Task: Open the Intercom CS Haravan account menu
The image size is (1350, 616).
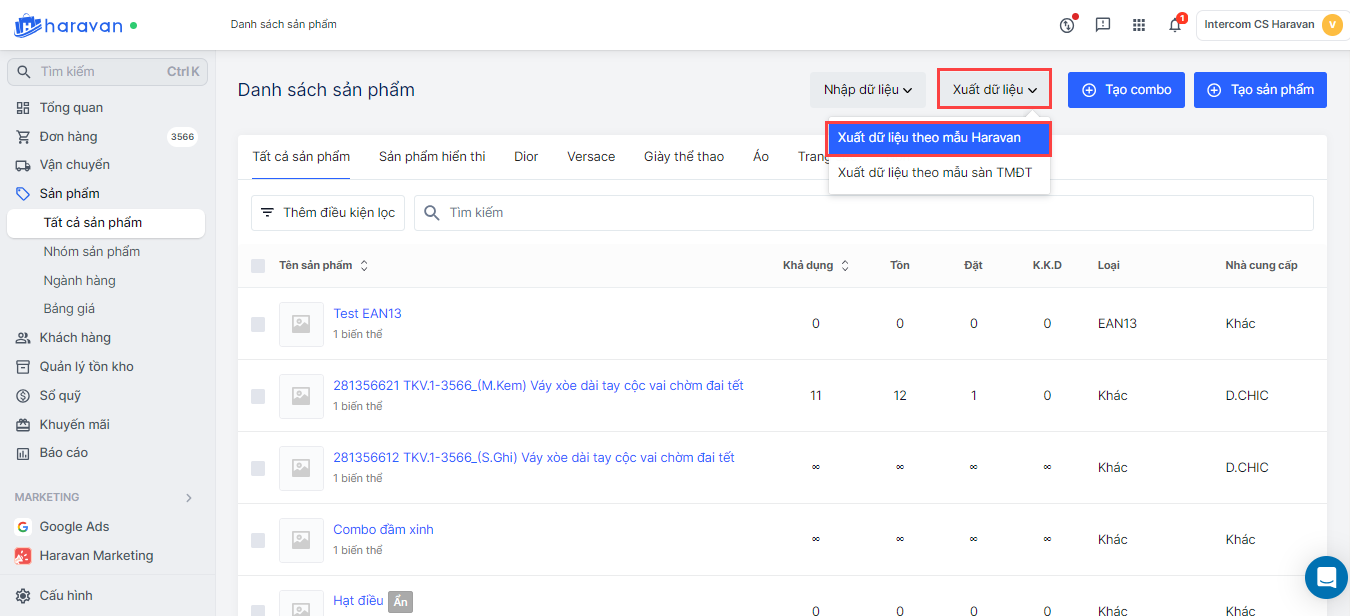Action: (x=1272, y=25)
